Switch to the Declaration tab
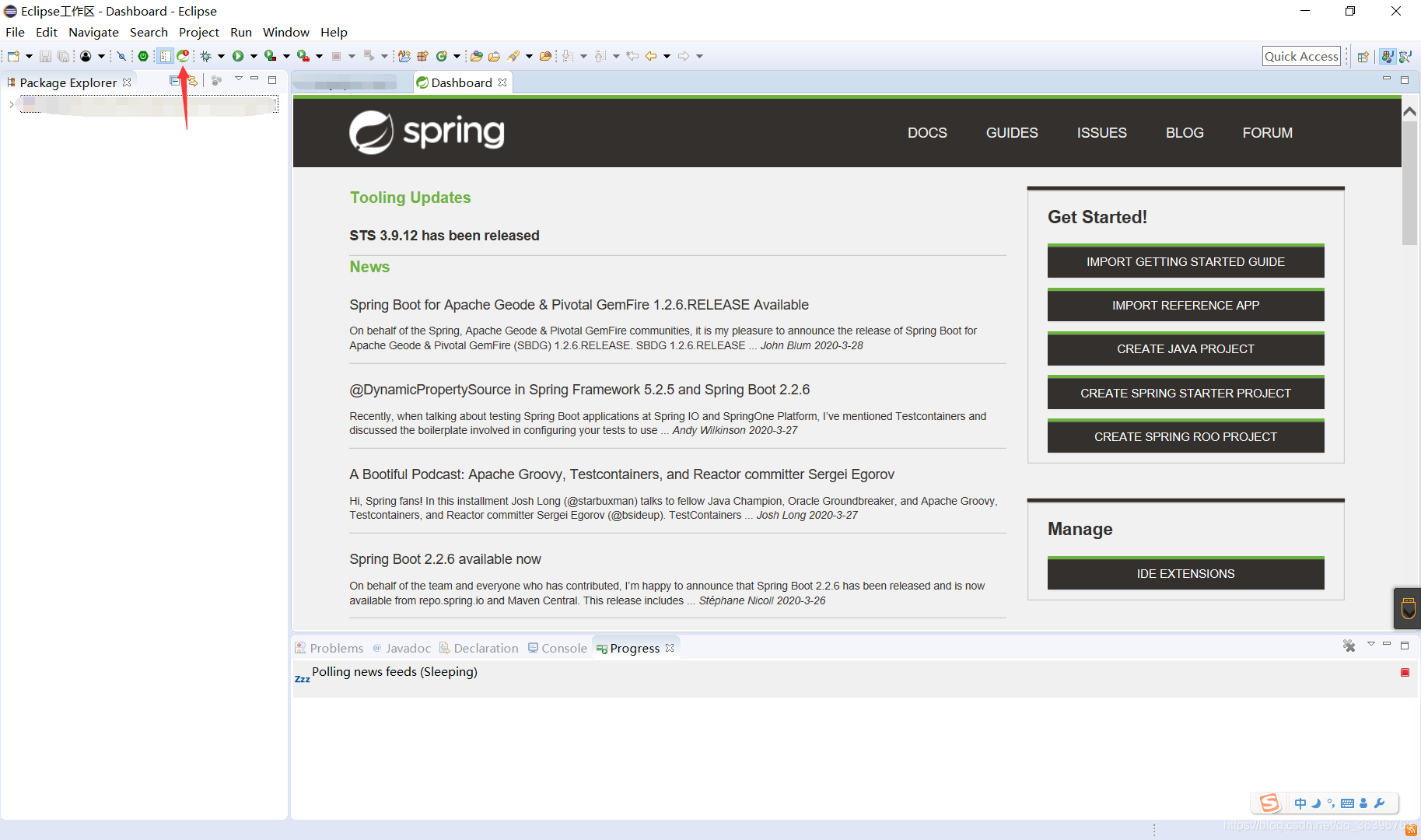 tap(479, 648)
